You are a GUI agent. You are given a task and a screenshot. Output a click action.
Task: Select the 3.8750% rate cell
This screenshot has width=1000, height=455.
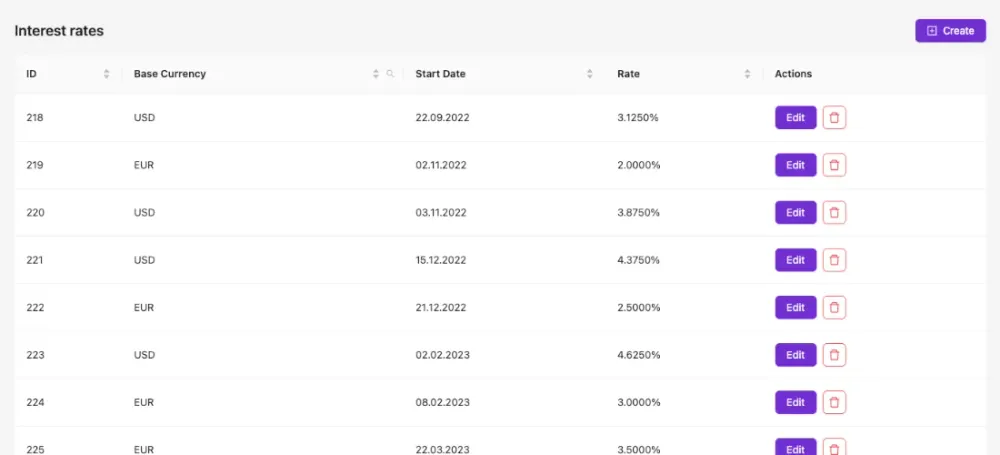pos(638,213)
